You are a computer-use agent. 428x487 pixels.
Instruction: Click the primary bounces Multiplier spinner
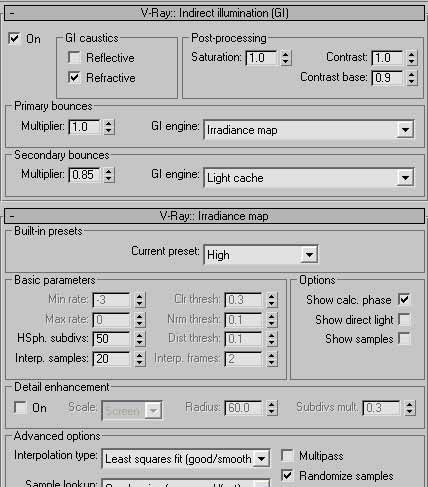pyautogui.click(x=109, y=127)
